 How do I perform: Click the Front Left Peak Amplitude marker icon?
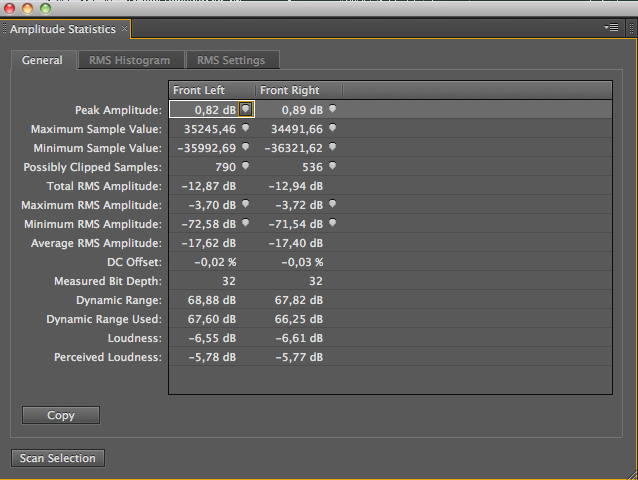[246, 109]
